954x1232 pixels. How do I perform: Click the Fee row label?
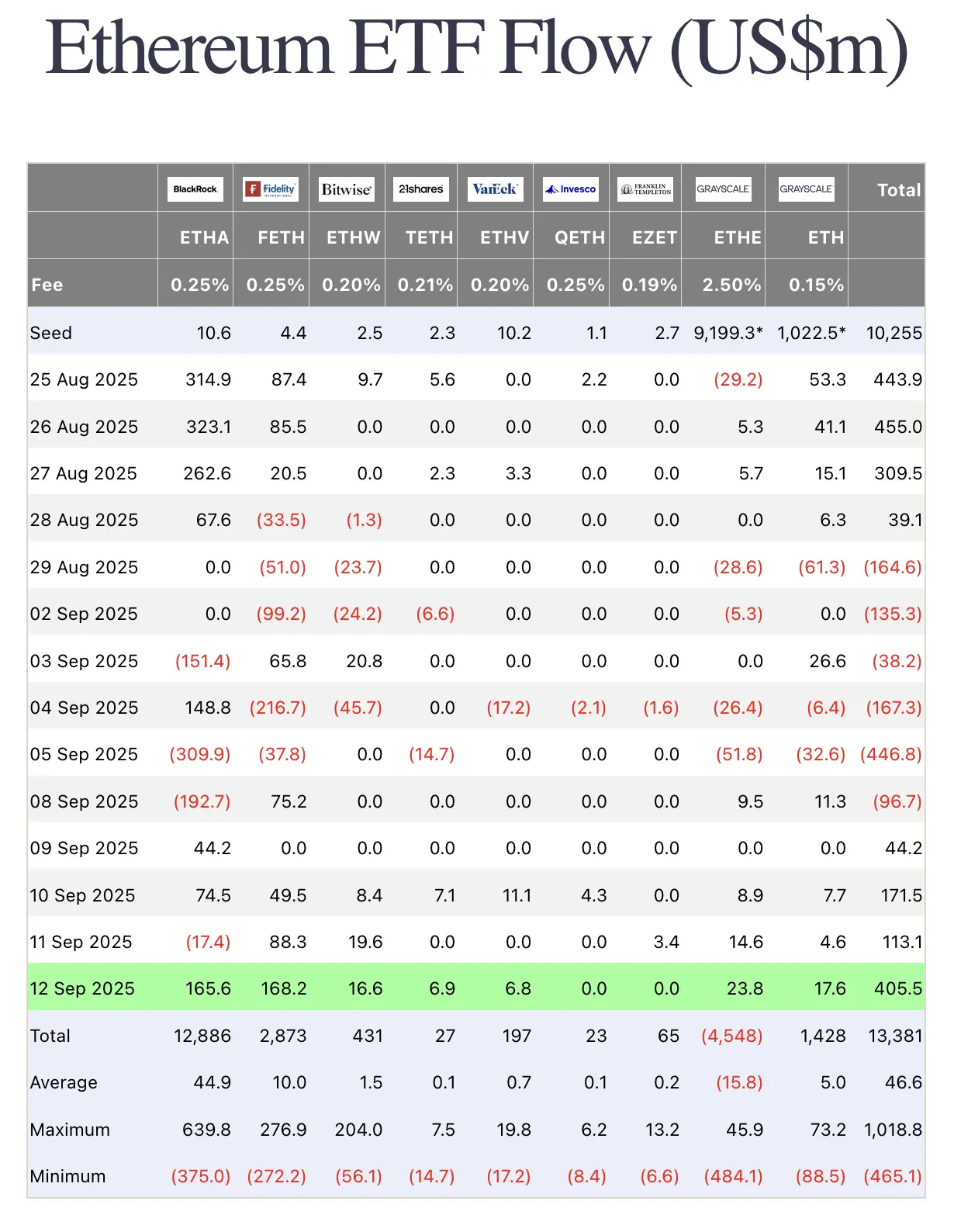pos(47,285)
